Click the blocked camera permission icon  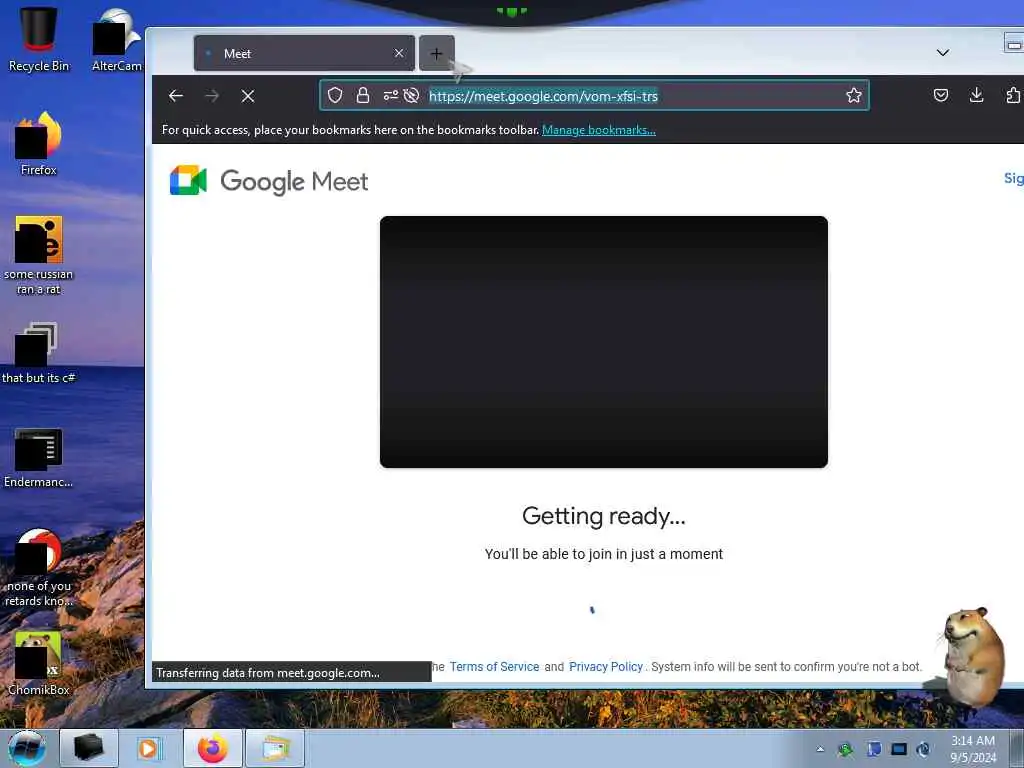tap(411, 95)
